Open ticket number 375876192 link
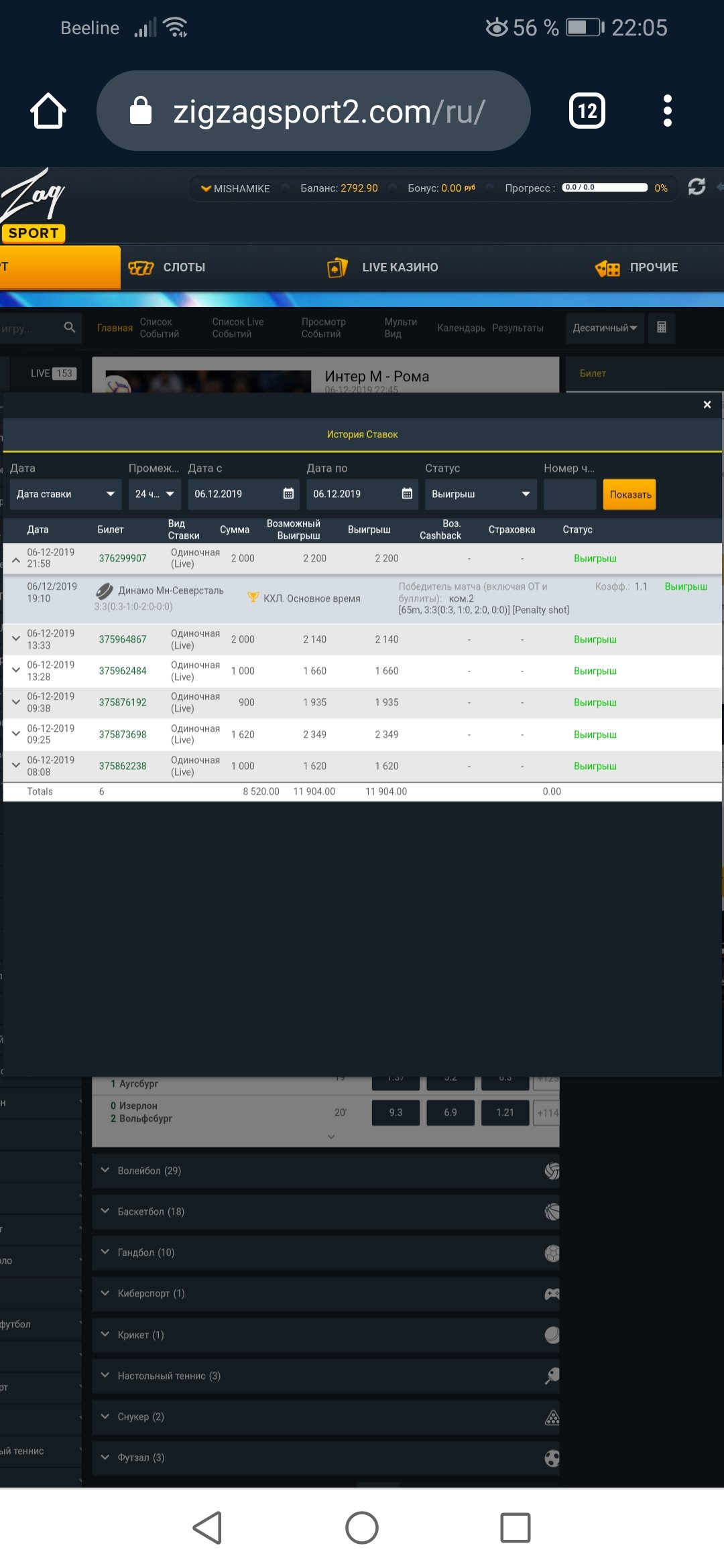Viewport: 724px width, 1568px height. tap(123, 702)
